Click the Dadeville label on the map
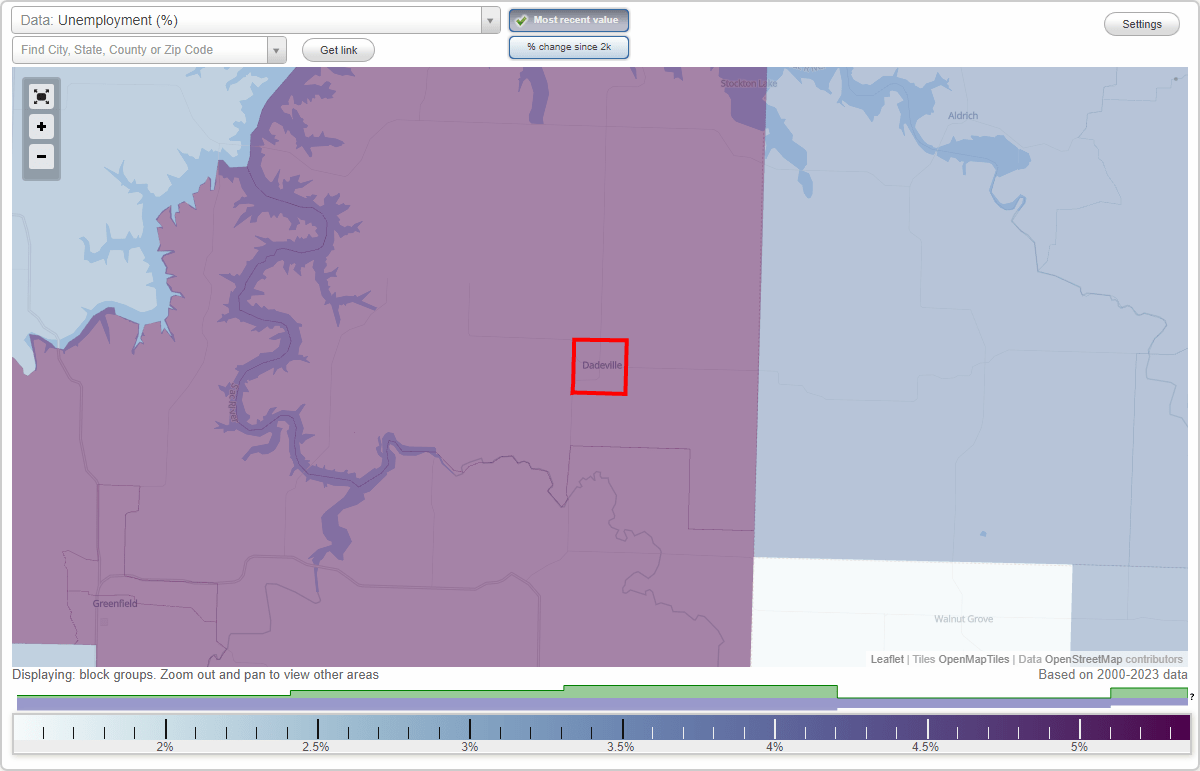 (602, 366)
